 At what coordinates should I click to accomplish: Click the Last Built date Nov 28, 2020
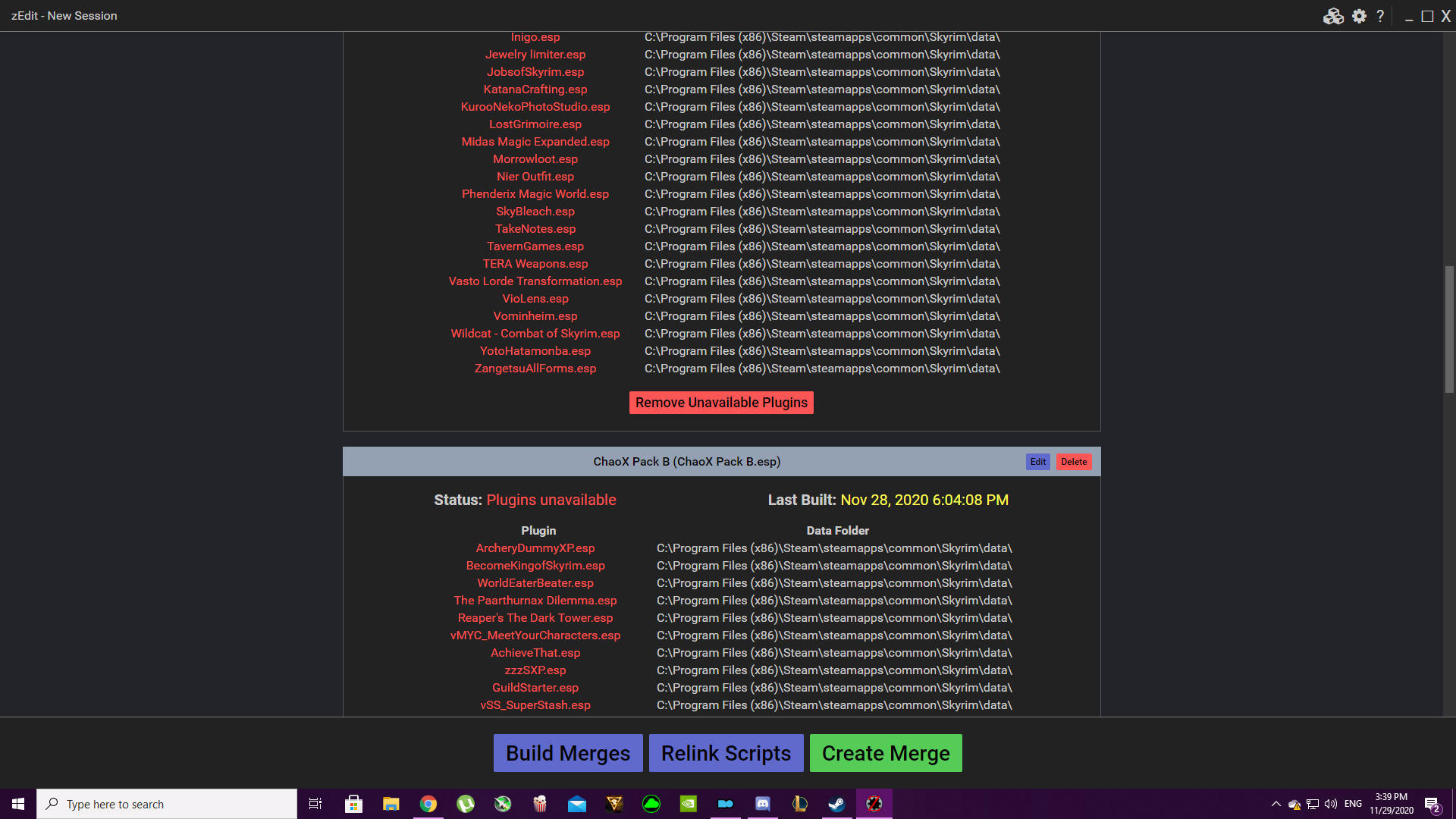tap(924, 500)
